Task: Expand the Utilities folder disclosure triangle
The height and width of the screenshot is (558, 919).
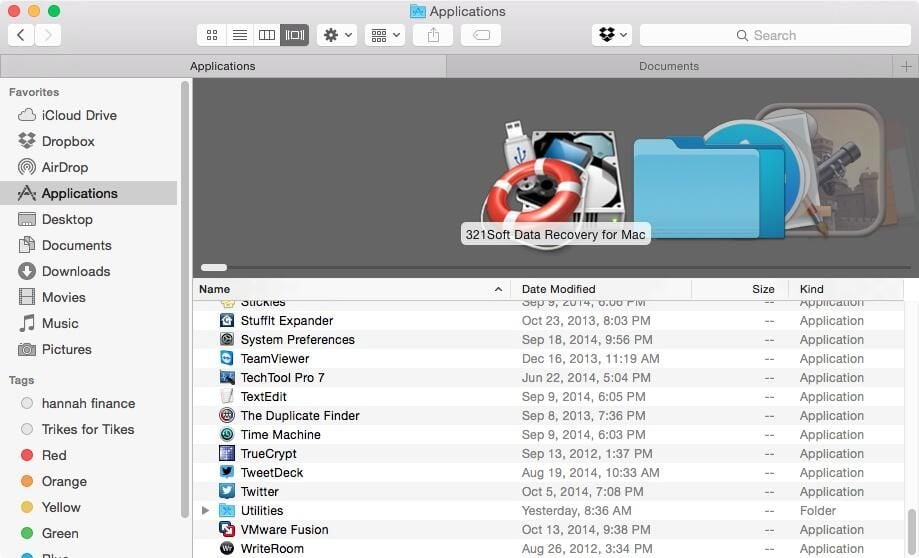Action: pyautogui.click(x=205, y=511)
